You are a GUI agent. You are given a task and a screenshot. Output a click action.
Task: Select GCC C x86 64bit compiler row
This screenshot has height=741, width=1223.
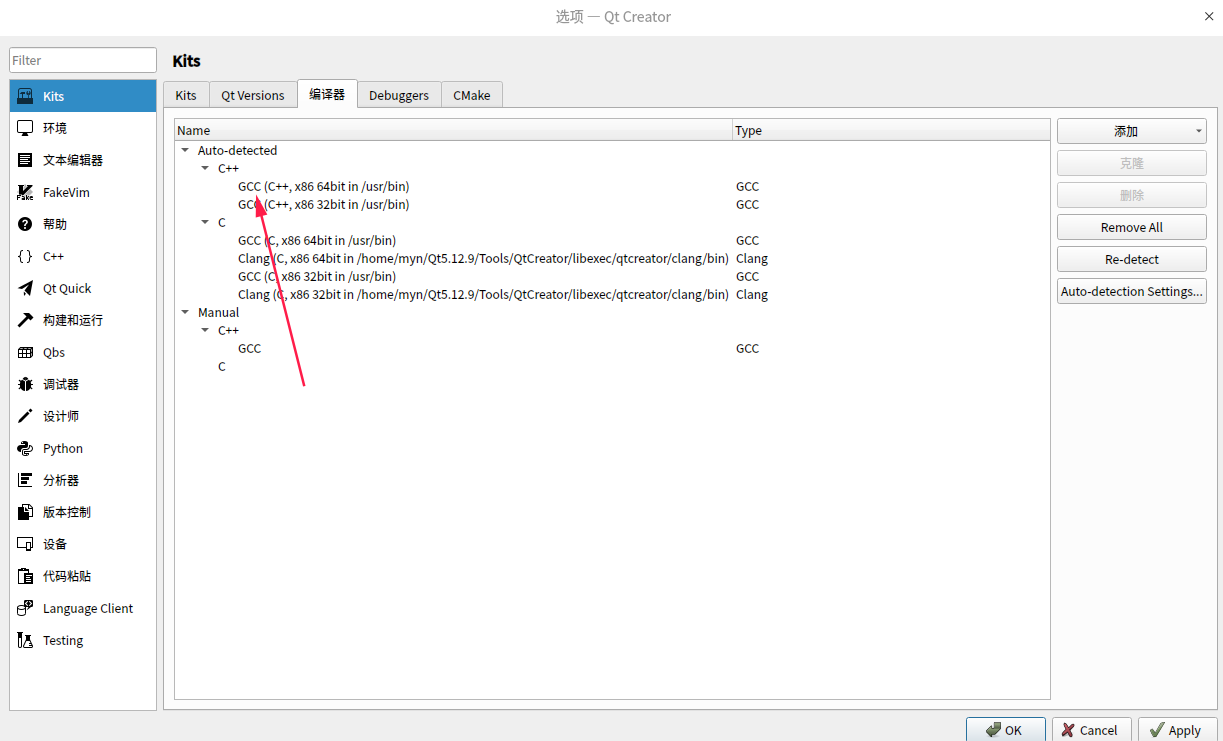[612, 240]
